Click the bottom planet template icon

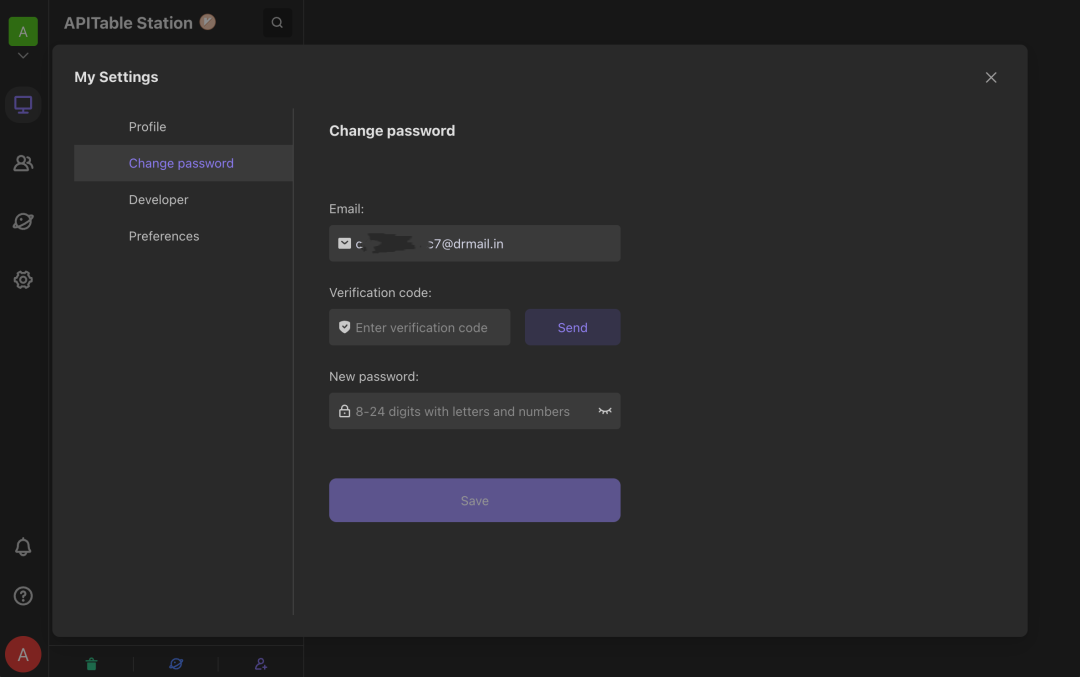click(x=176, y=664)
